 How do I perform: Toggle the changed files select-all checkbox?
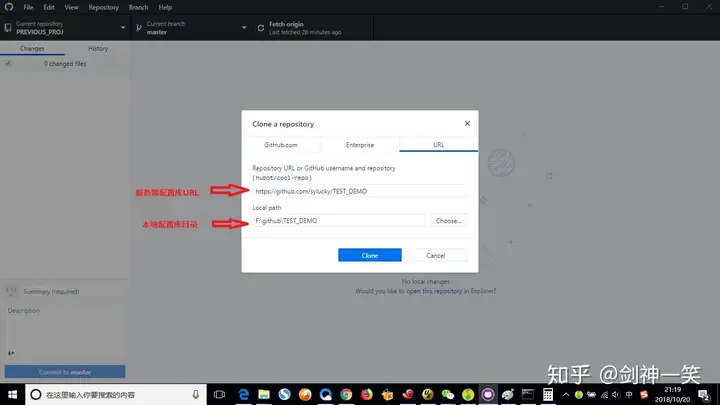[x=8, y=63]
